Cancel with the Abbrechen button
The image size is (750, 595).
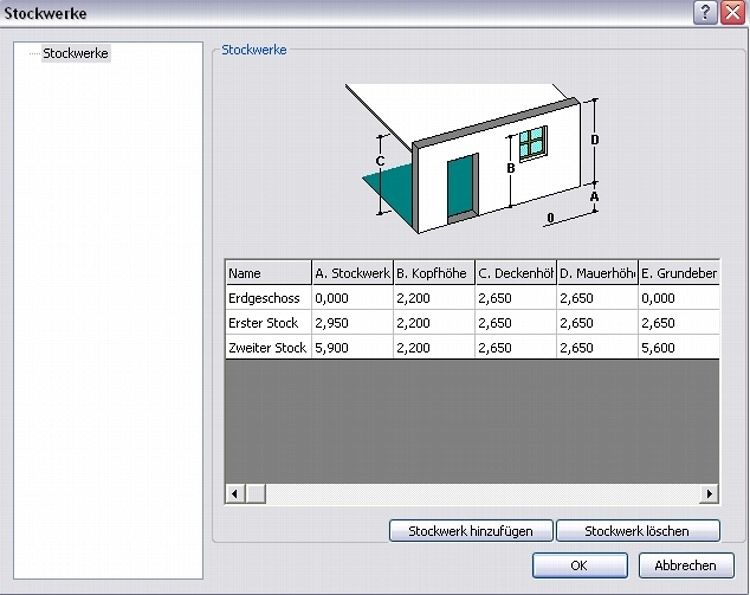point(685,565)
